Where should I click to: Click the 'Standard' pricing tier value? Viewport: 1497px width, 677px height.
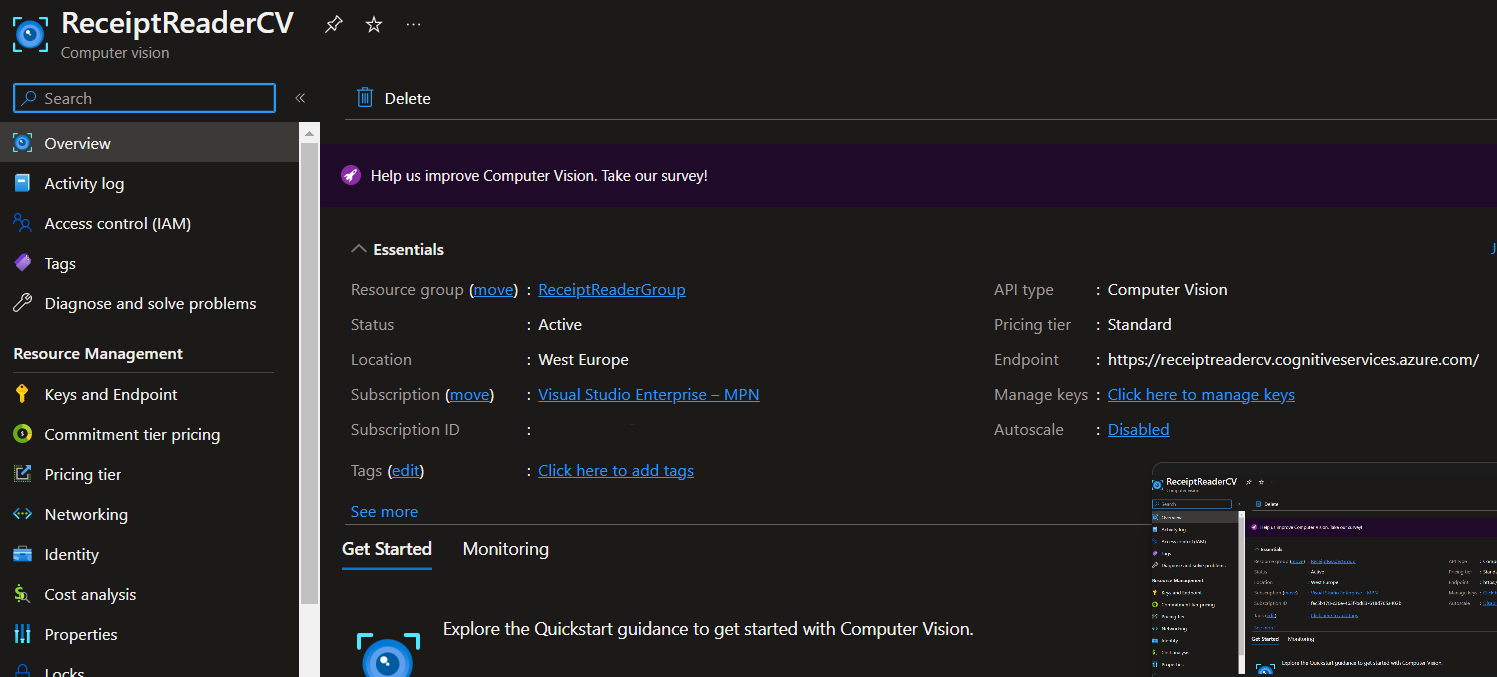coord(1139,325)
